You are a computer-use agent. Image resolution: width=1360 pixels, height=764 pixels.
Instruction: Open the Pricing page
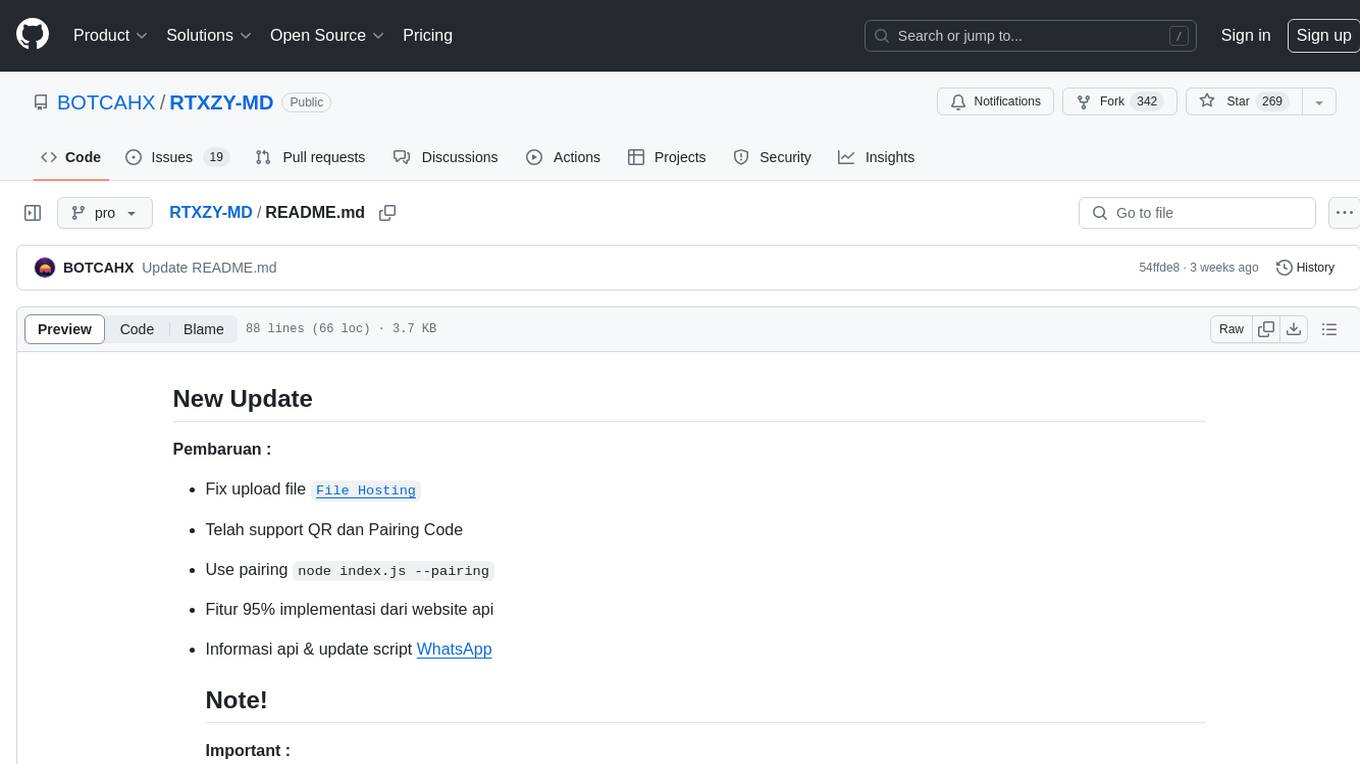(427, 35)
